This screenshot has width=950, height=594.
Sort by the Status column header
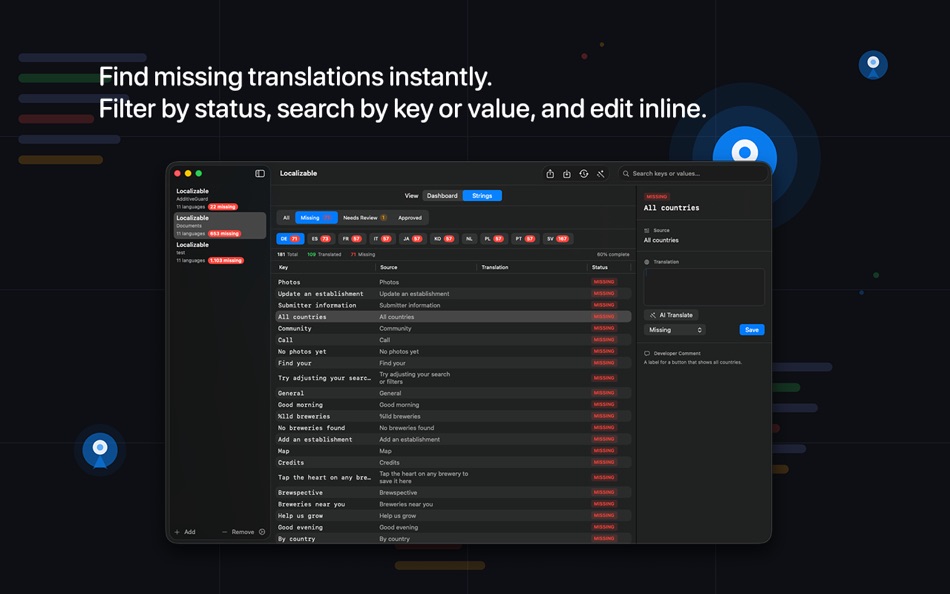(610, 267)
